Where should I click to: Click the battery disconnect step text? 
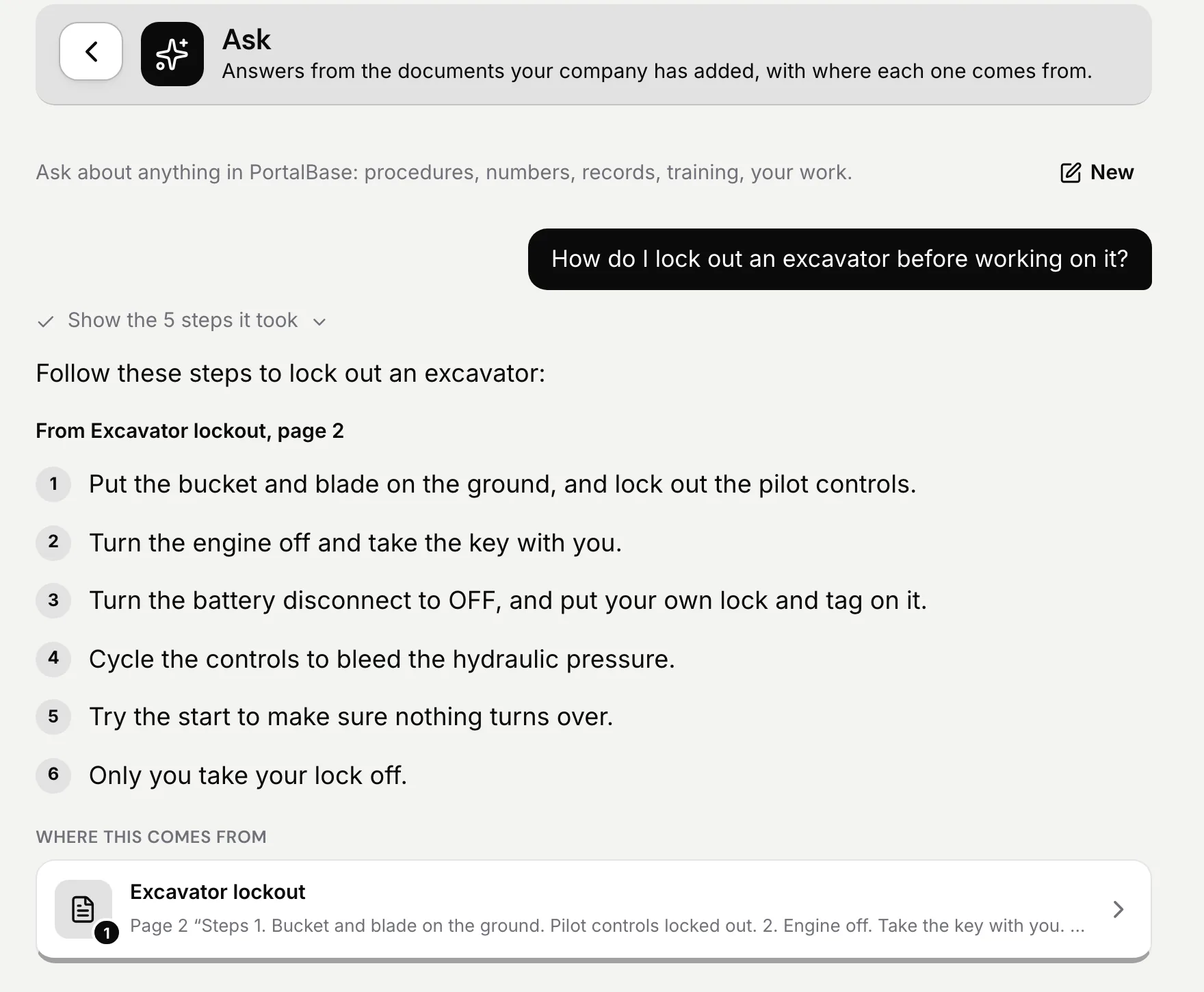tap(508, 601)
